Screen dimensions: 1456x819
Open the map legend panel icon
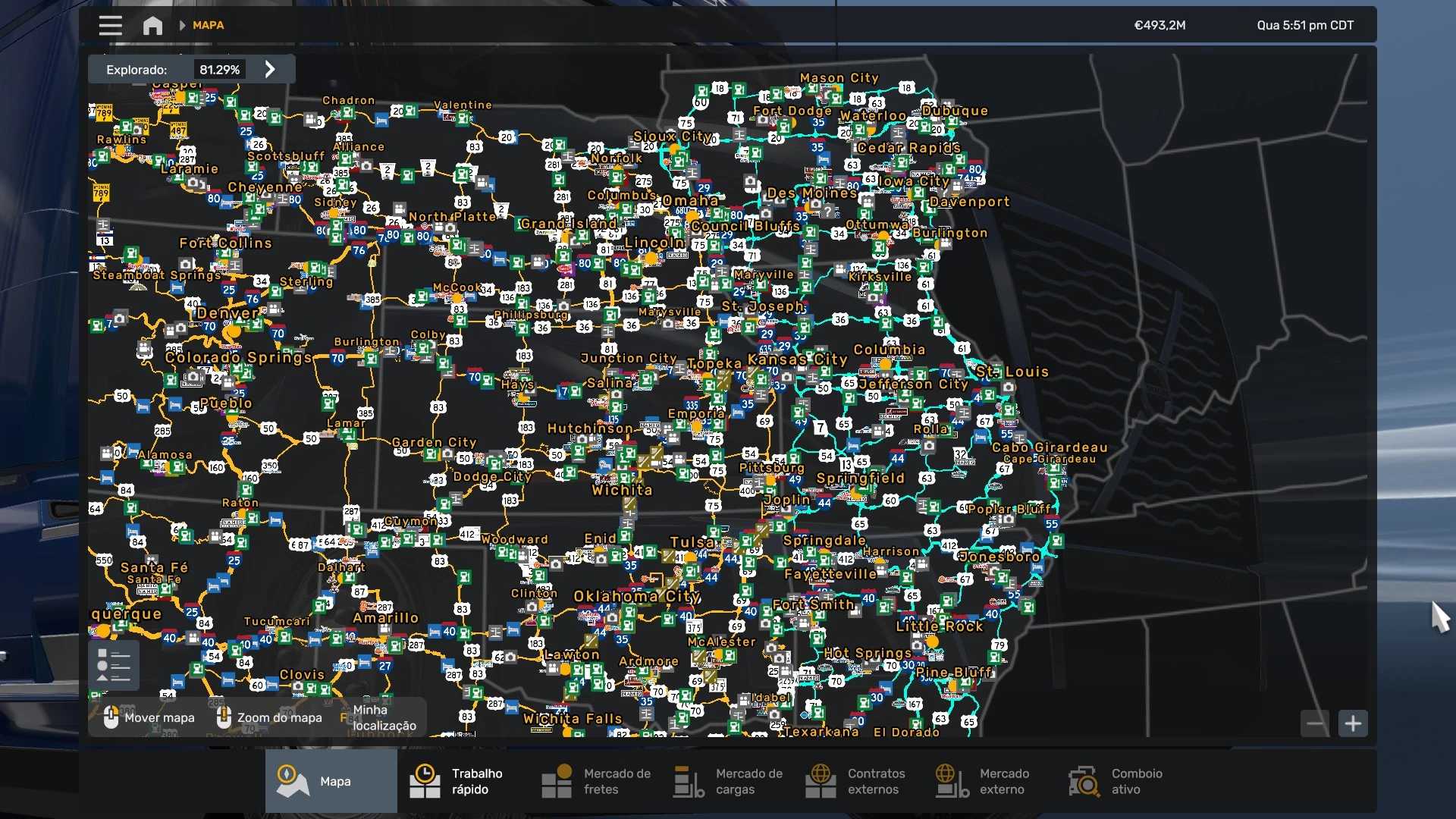[x=114, y=666]
